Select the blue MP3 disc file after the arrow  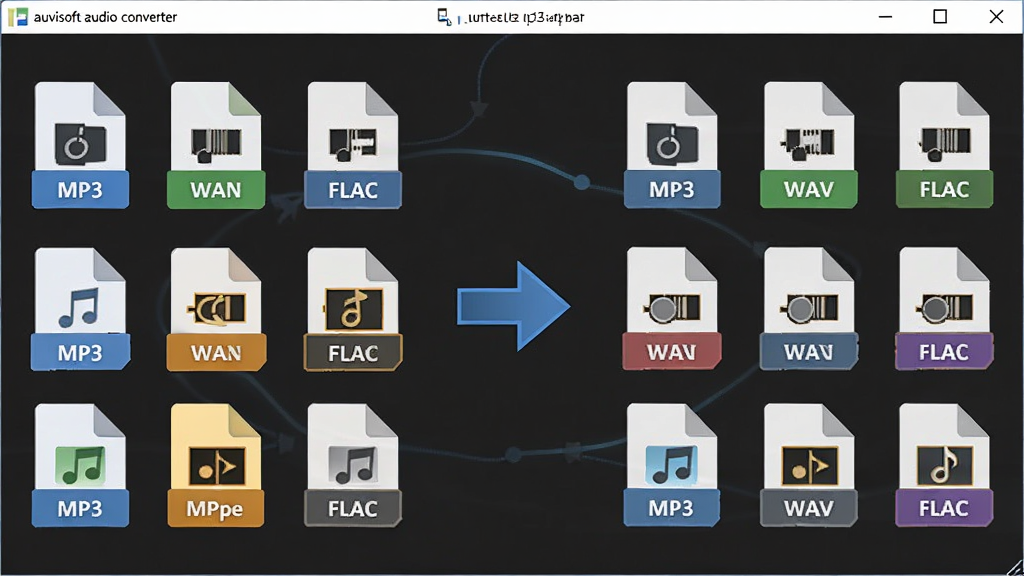tap(672, 145)
